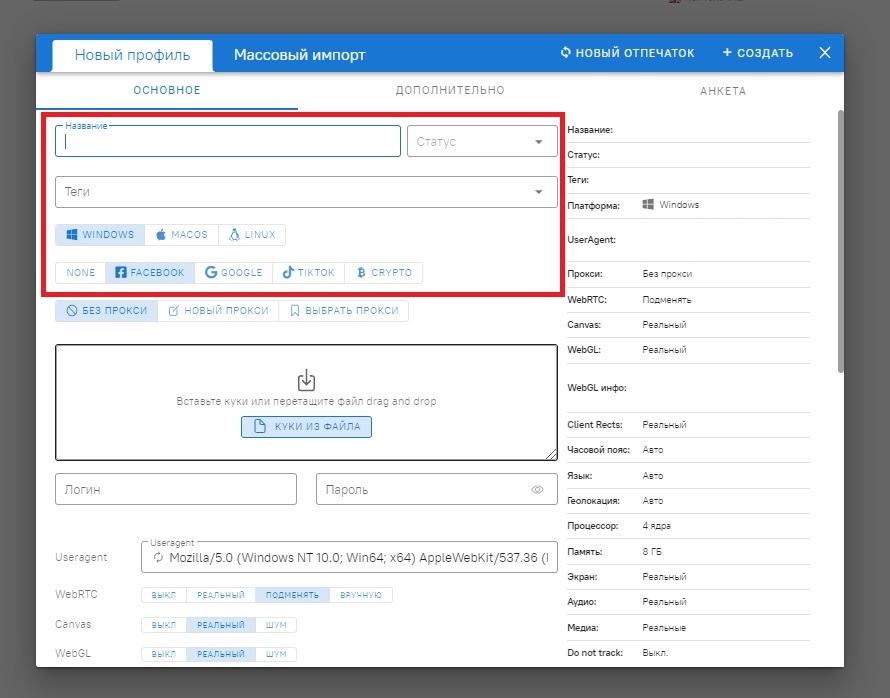Choose the Crypto profile type
Image resolution: width=890 pixels, height=698 pixels.
click(383, 272)
